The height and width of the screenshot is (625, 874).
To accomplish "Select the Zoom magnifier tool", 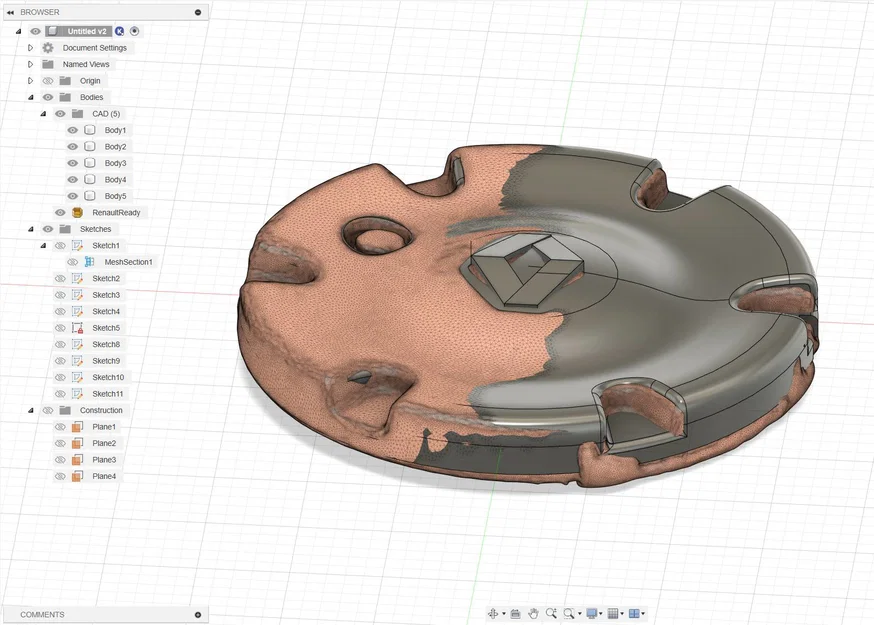I will (x=551, y=613).
